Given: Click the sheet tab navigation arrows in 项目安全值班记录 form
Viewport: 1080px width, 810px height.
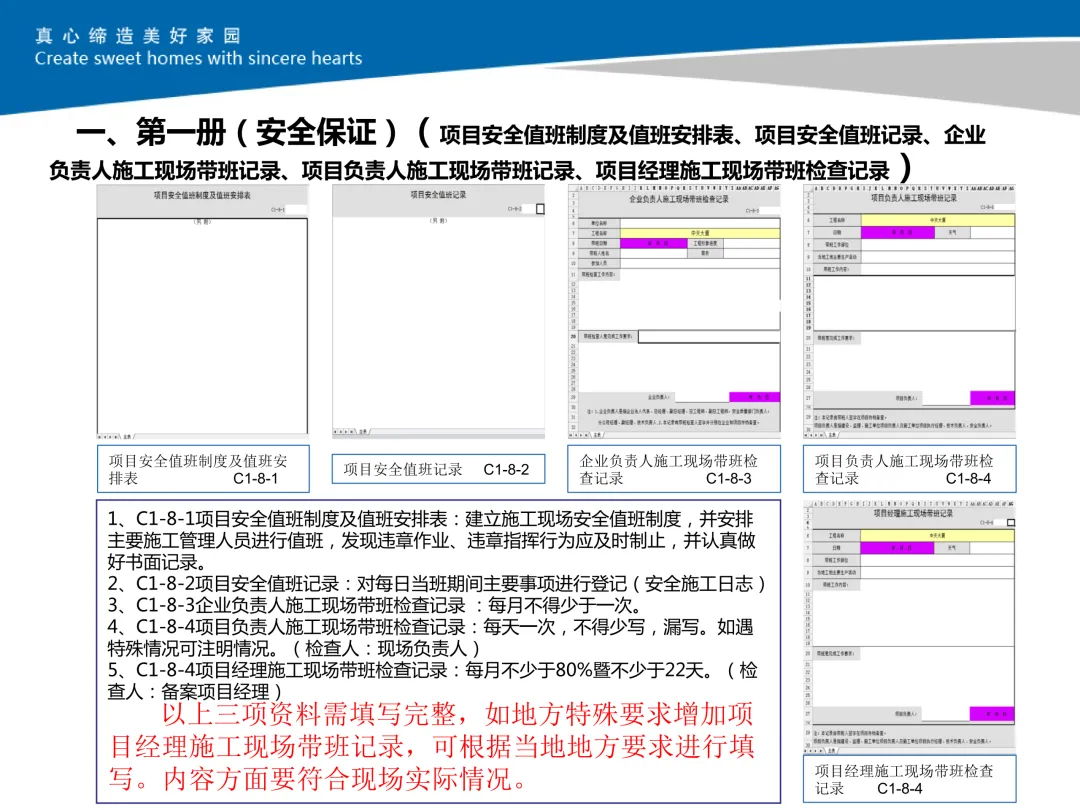Looking at the screenshot, I should pyautogui.click(x=344, y=432).
